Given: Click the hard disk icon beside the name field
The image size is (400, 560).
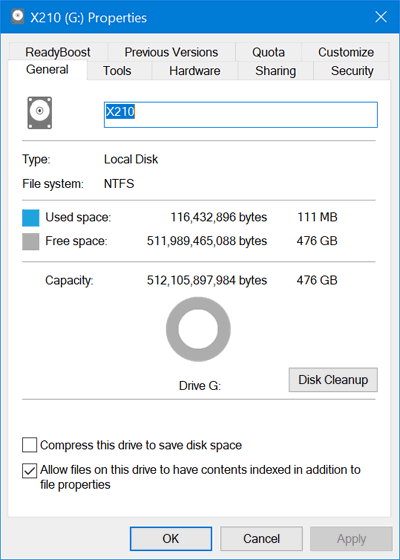Looking at the screenshot, I should 40,113.
